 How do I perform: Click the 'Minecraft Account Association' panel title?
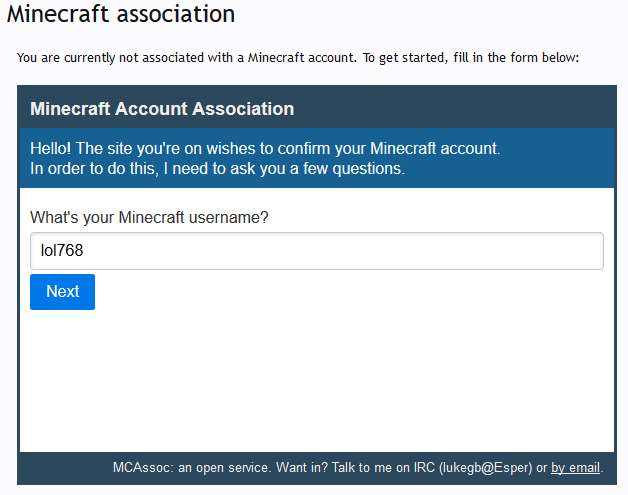pyautogui.click(x=162, y=109)
